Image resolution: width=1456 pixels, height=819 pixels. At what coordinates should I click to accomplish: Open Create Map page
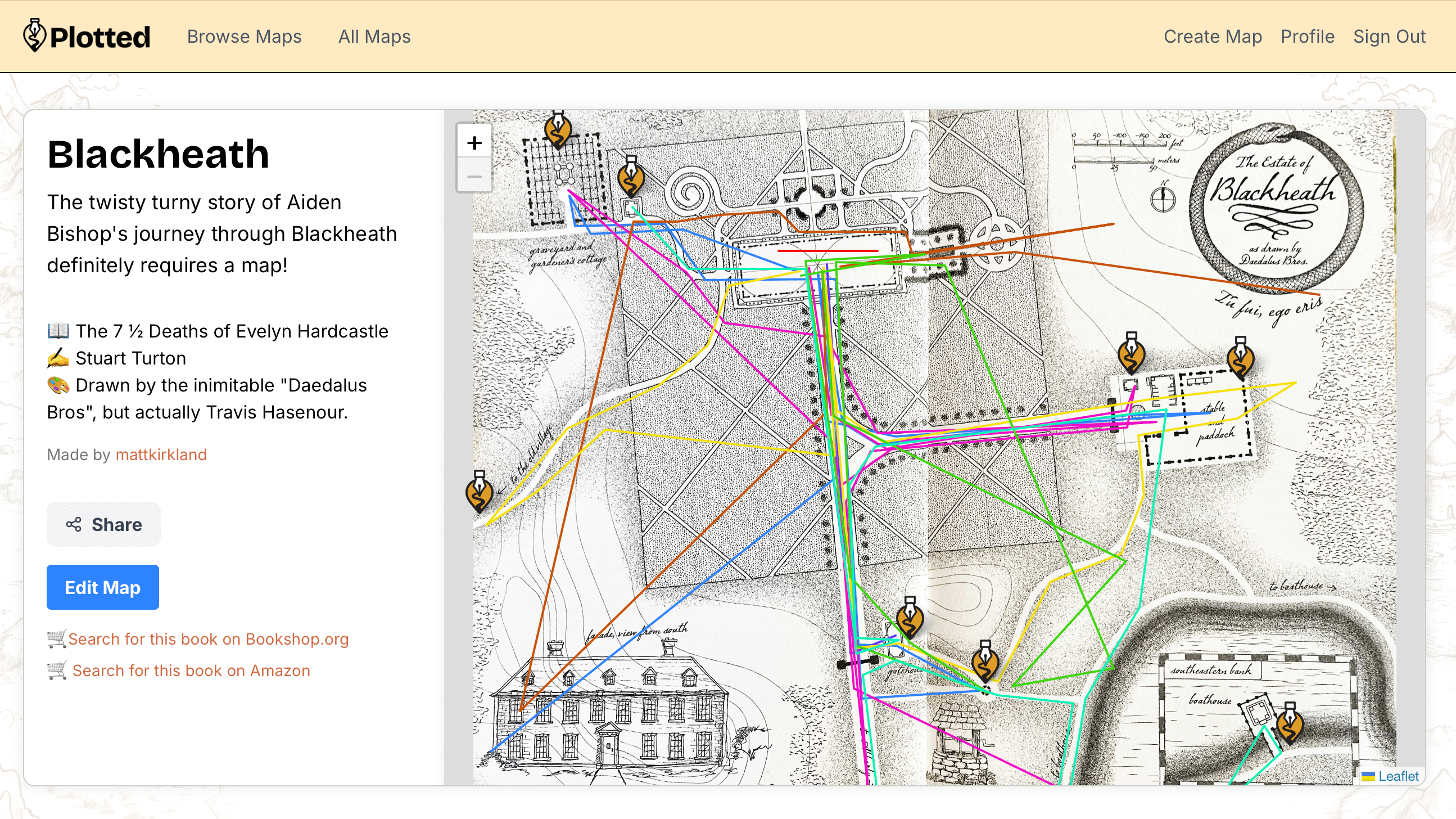click(1213, 36)
